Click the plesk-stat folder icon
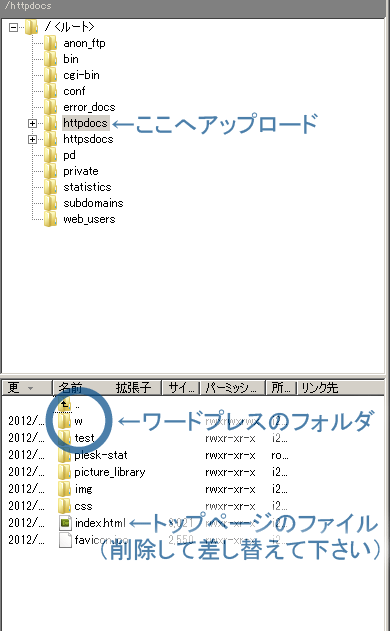390x631 pixels. 64,455
